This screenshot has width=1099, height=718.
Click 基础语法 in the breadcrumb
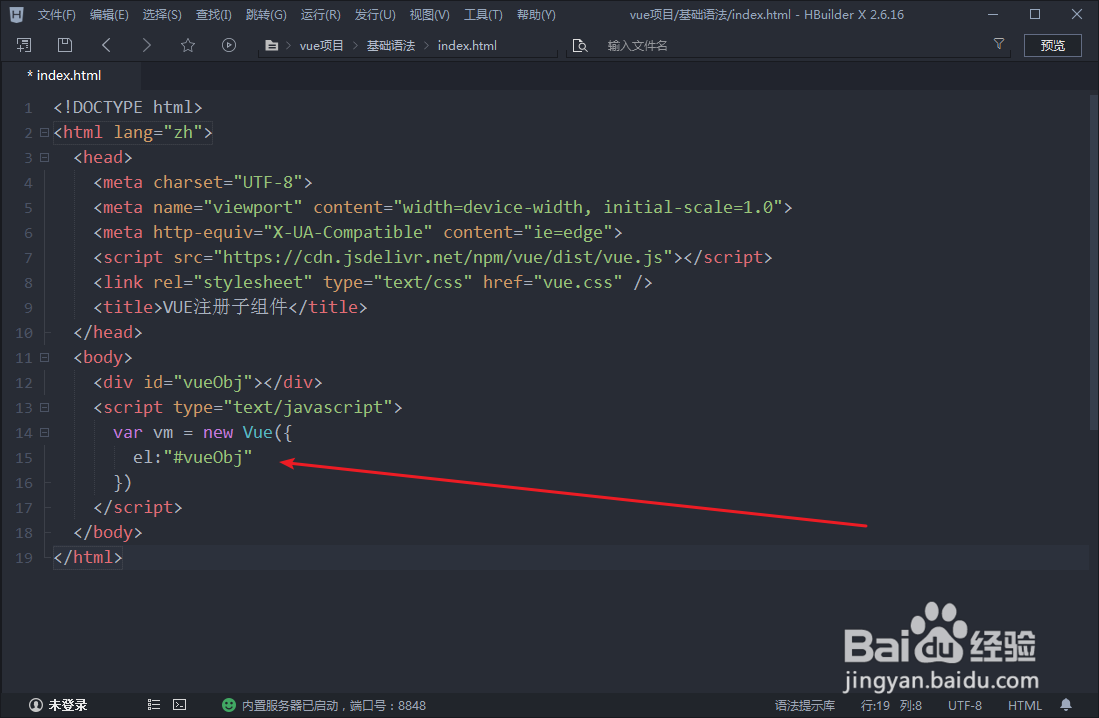pyautogui.click(x=390, y=46)
